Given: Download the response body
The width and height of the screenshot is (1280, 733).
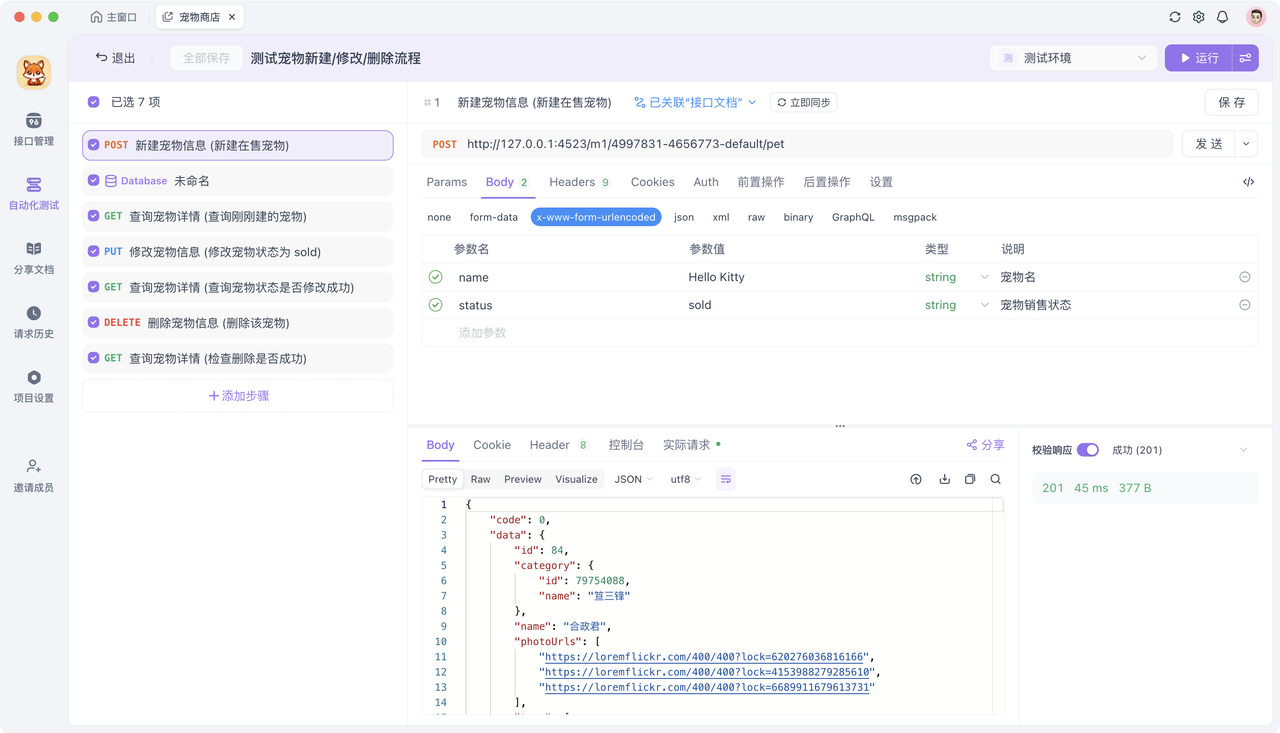Looking at the screenshot, I should pyautogui.click(x=944, y=479).
